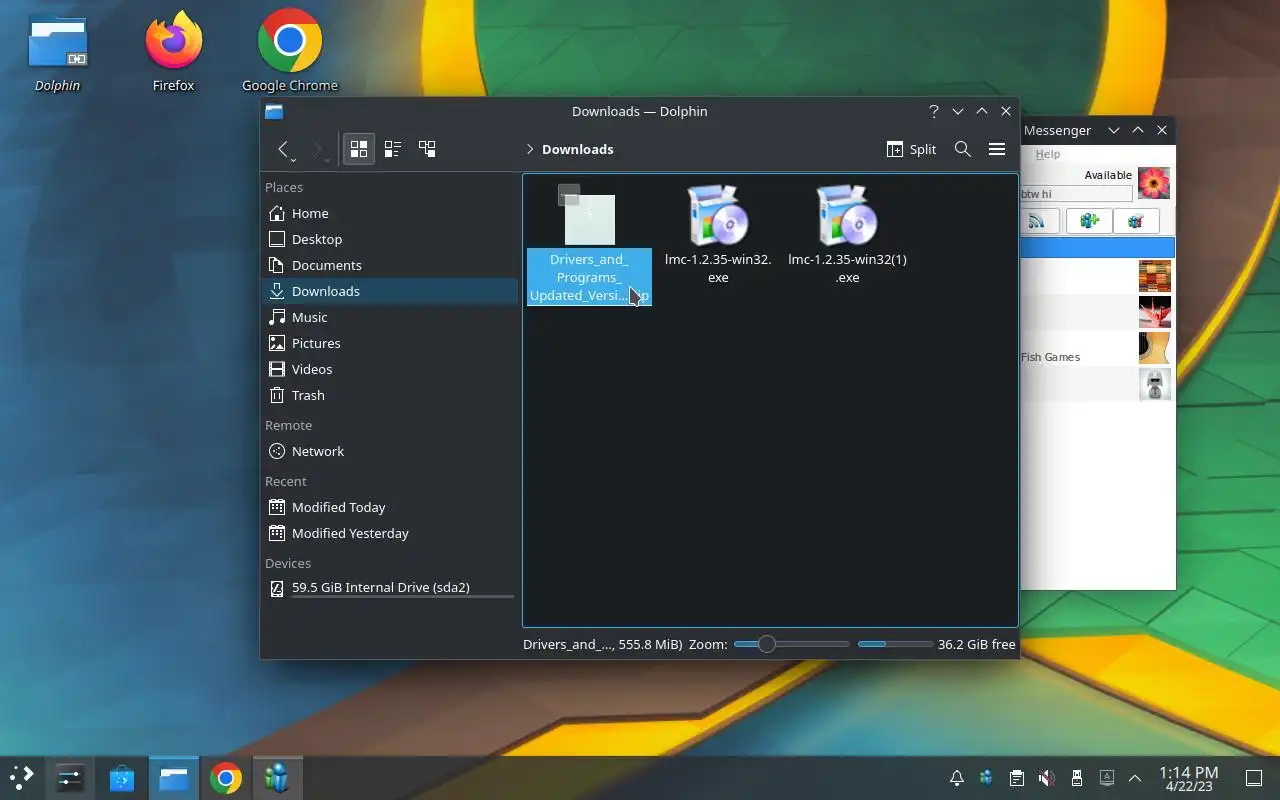Open Dolphin desktop shortcut
This screenshot has width=1280, height=800.
pyautogui.click(x=58, y=54)
